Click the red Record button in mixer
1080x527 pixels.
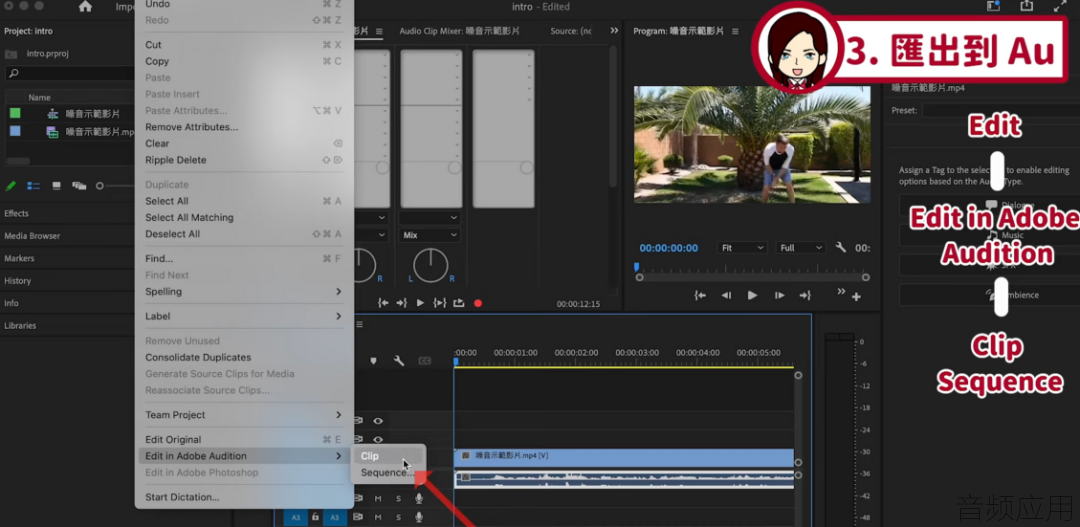pyautogui.click(x=477, y=303)
